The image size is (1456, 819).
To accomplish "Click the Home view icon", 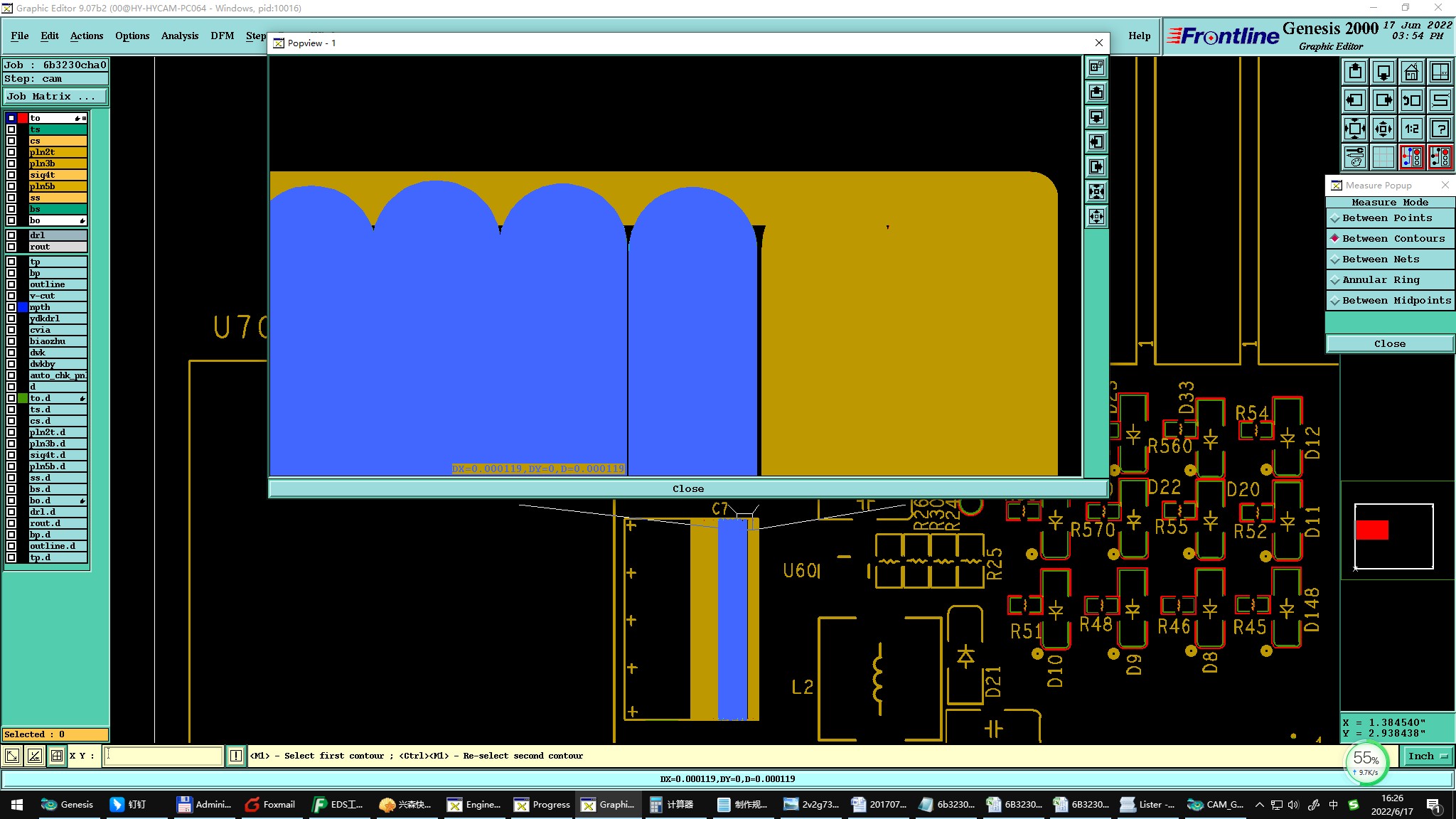I will click(x=1411, y=72).
